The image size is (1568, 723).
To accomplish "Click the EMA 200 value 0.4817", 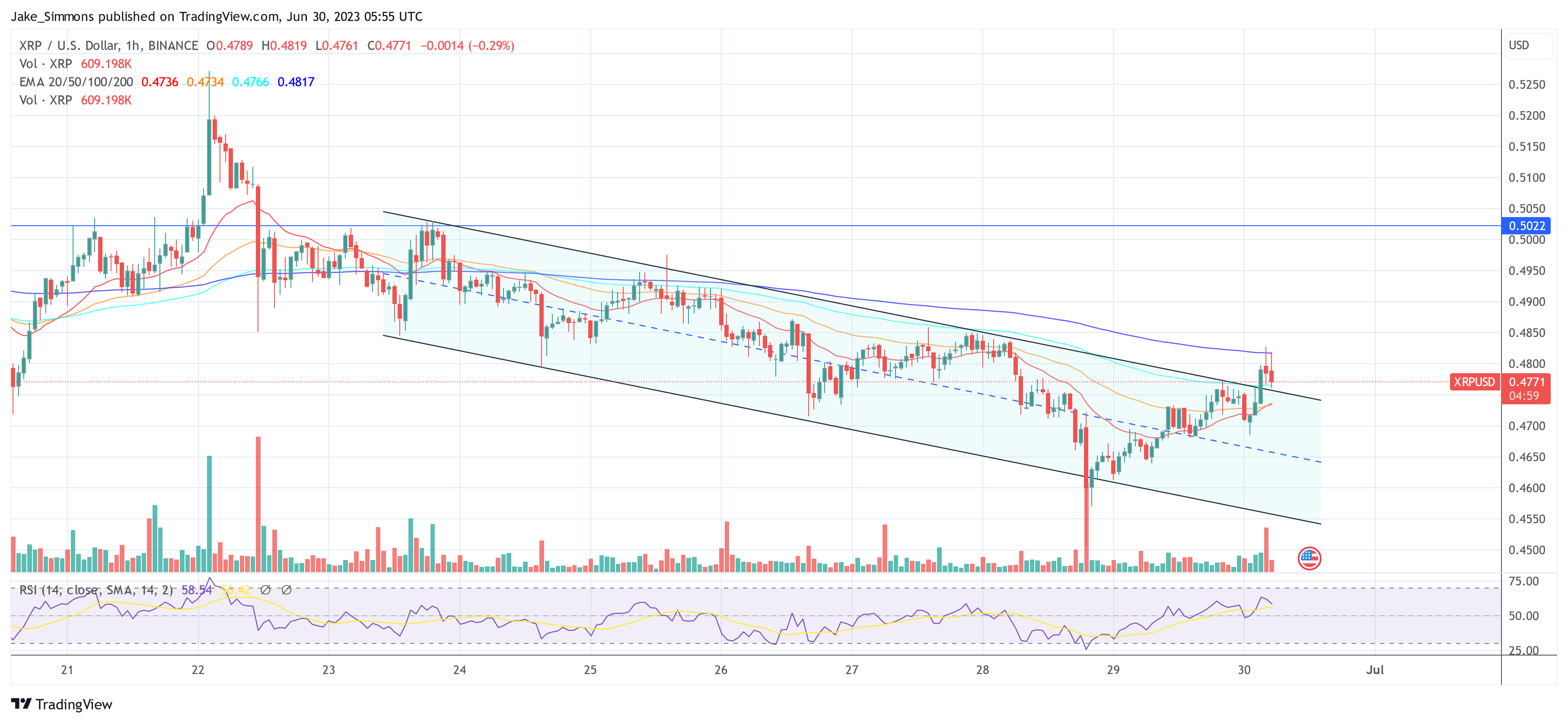I will [x=296, y=82].
